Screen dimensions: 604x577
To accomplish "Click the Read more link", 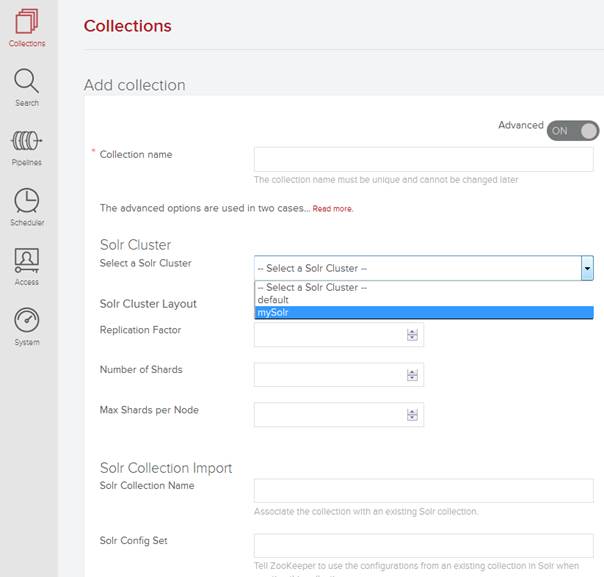I will 333,209.
